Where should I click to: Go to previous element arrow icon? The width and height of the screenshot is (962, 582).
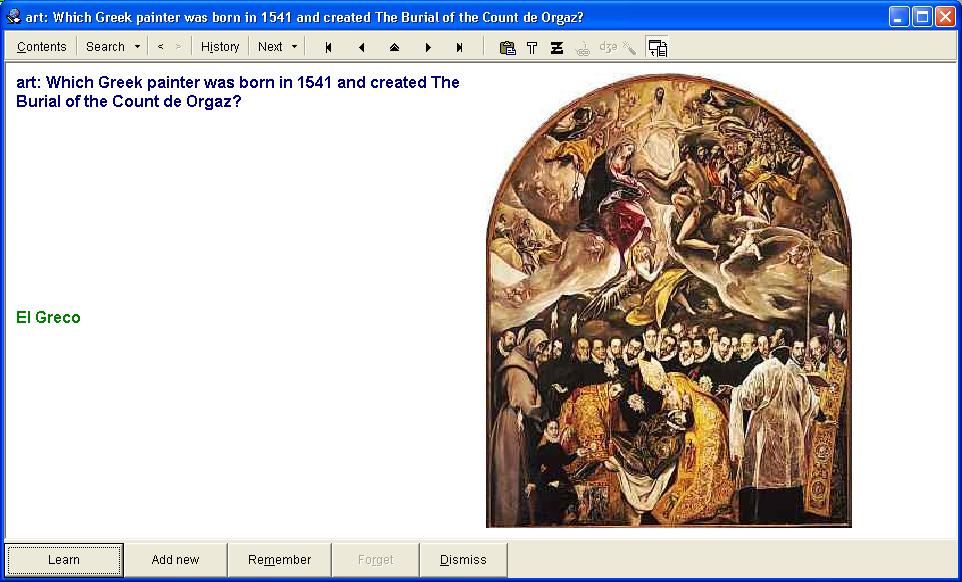click(x=361, y=47)
